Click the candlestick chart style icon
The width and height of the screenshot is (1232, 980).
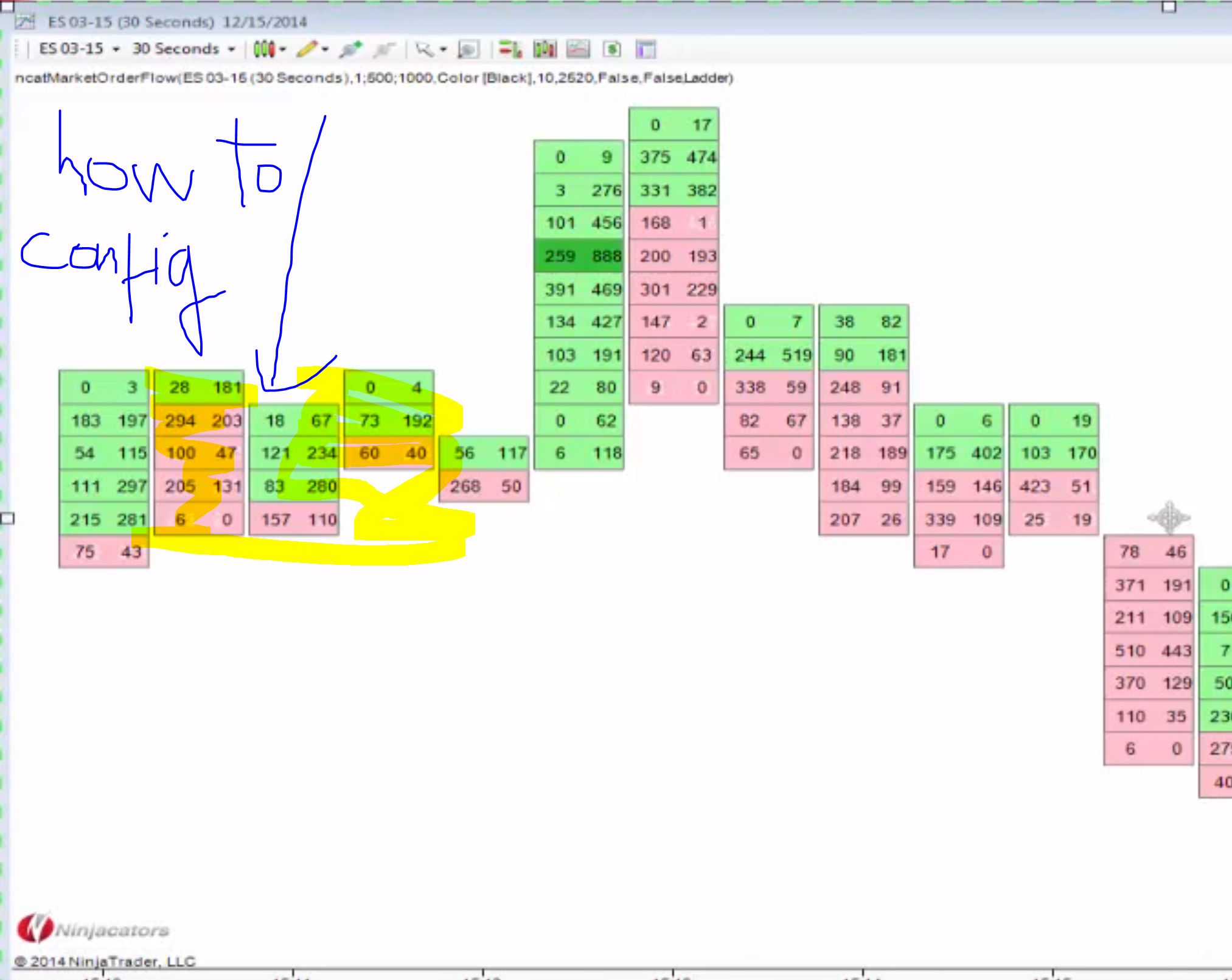[x=263, y=49]
